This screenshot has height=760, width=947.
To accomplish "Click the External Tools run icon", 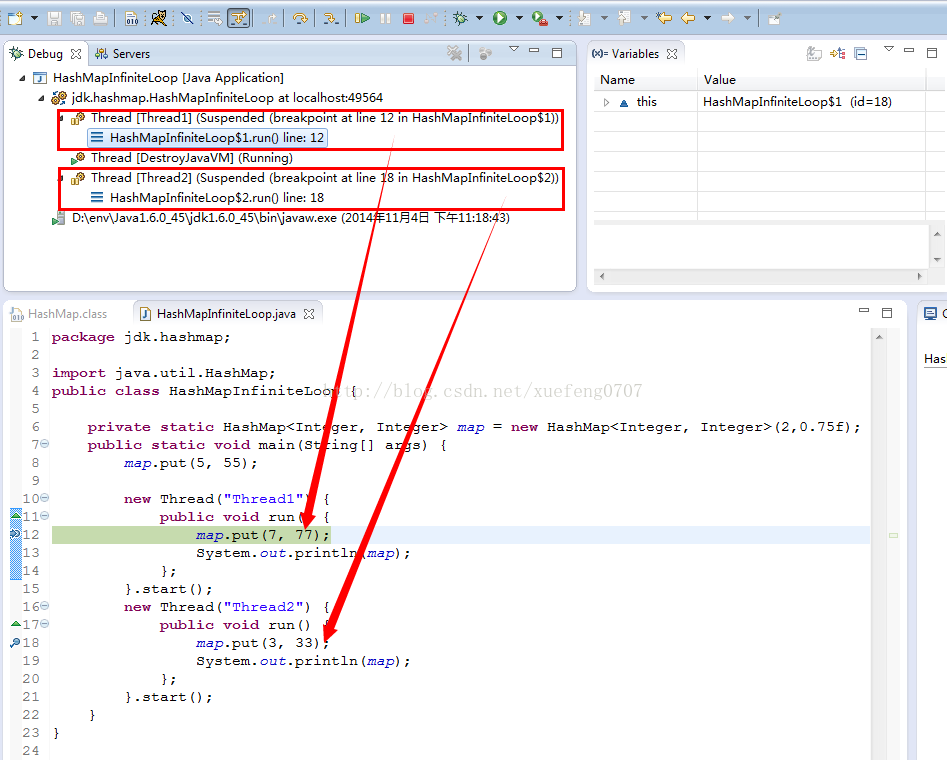I will coord(539,19).
